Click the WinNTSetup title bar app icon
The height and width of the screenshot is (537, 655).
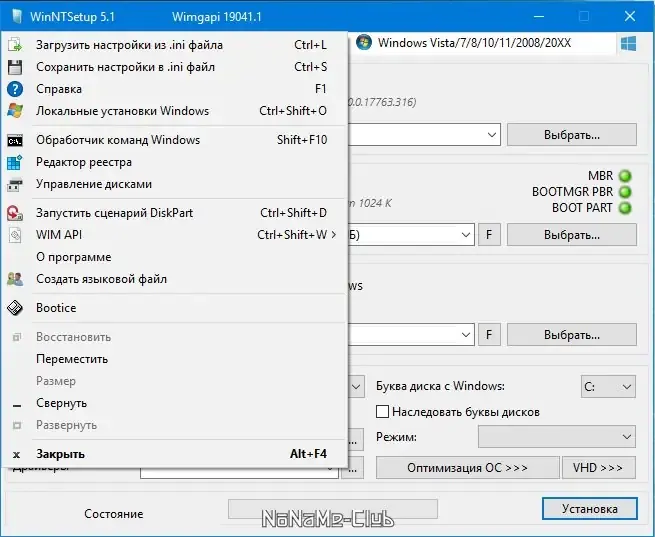pyautogui.click(x=17, y=16)
